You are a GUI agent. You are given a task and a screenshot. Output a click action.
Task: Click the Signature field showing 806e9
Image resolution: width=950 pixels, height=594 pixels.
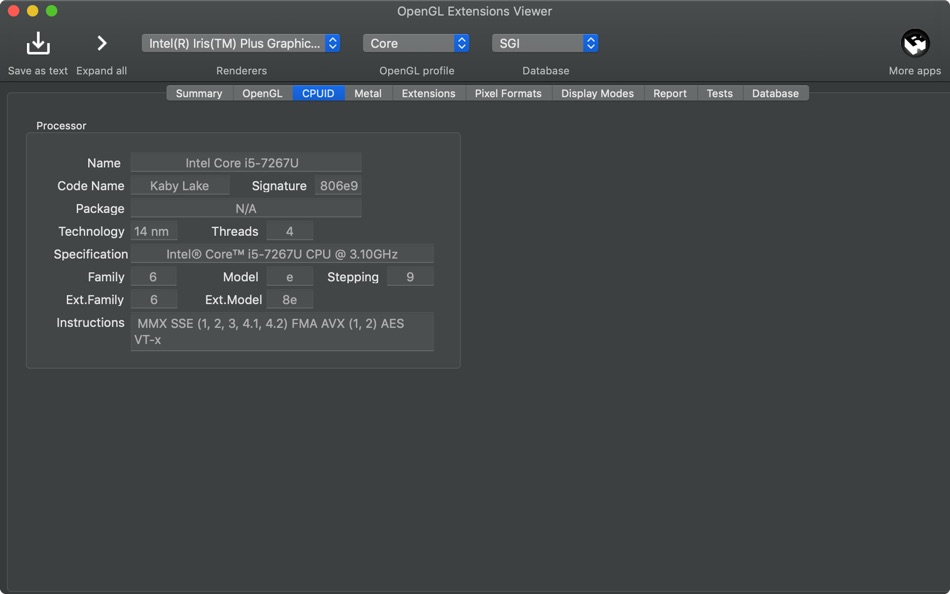click(x=338, y=185)
